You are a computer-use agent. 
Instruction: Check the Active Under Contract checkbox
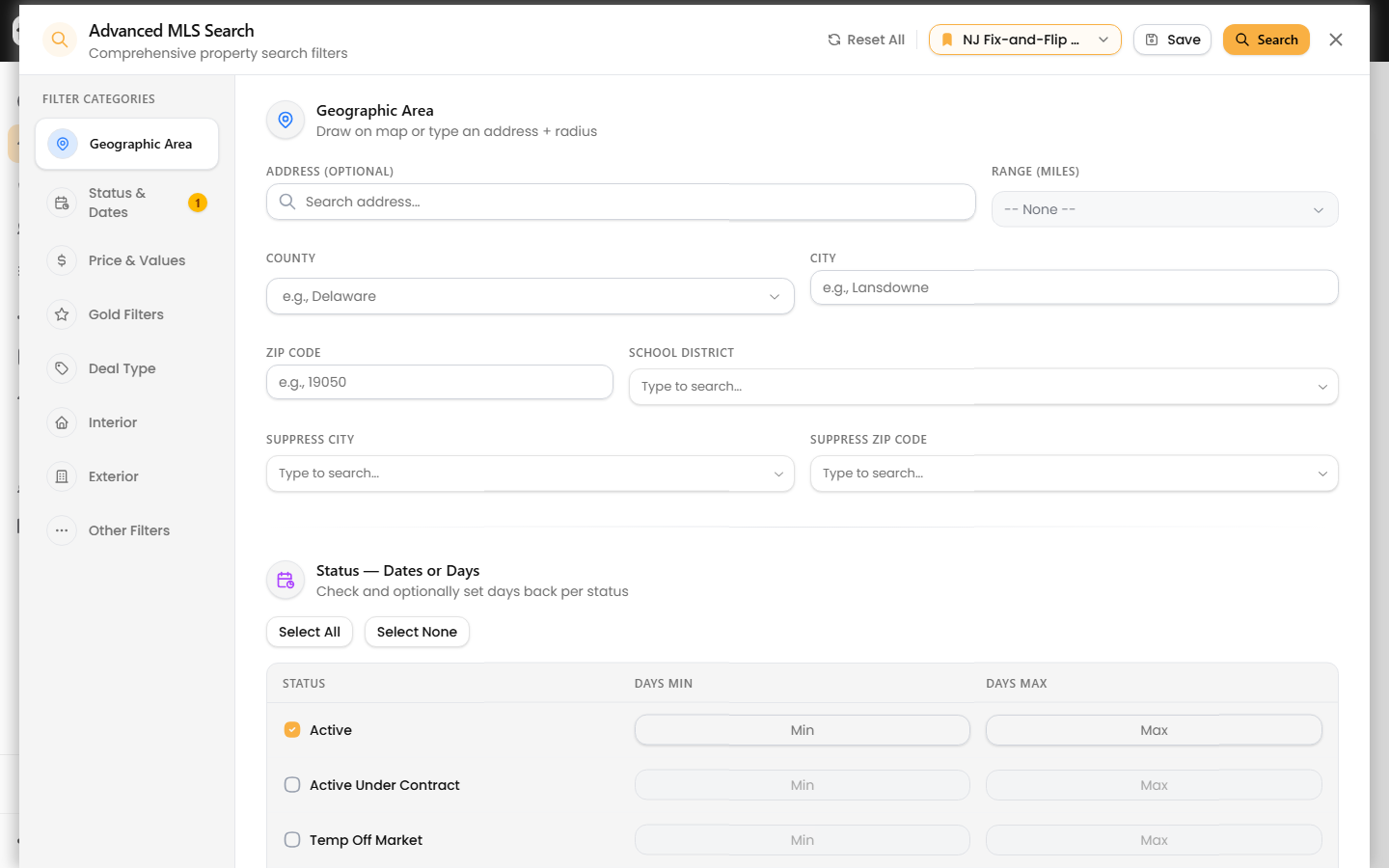point(292,785)
